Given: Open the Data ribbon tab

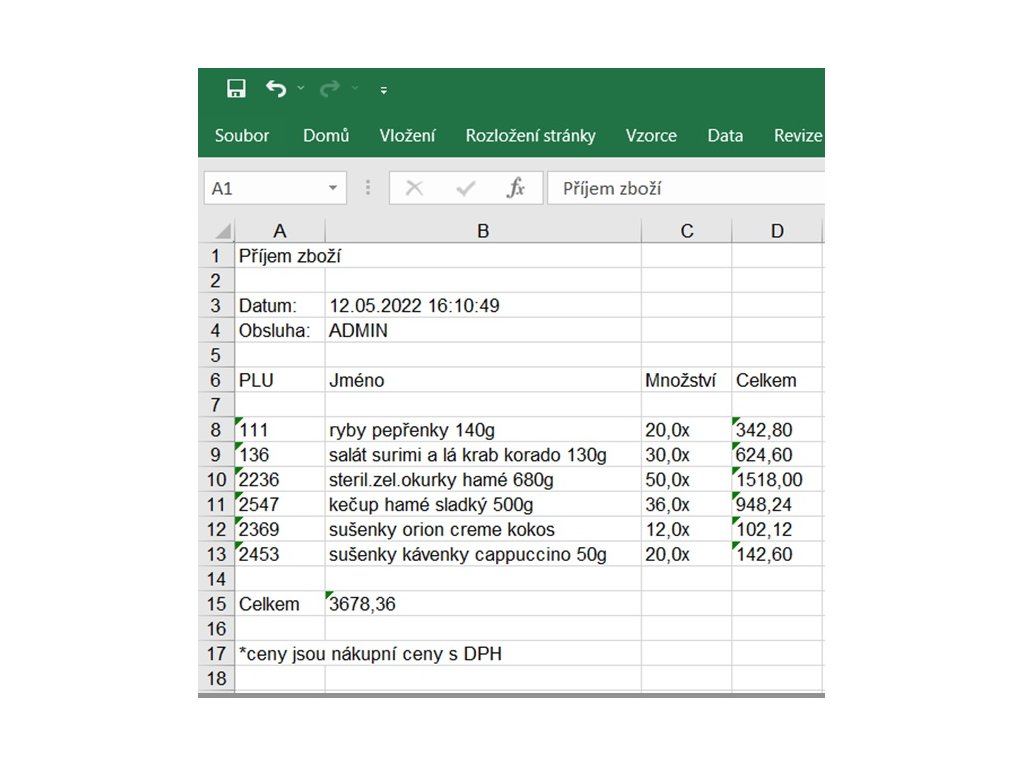Looking at the screenshot, I should click(x=725, y=136).
